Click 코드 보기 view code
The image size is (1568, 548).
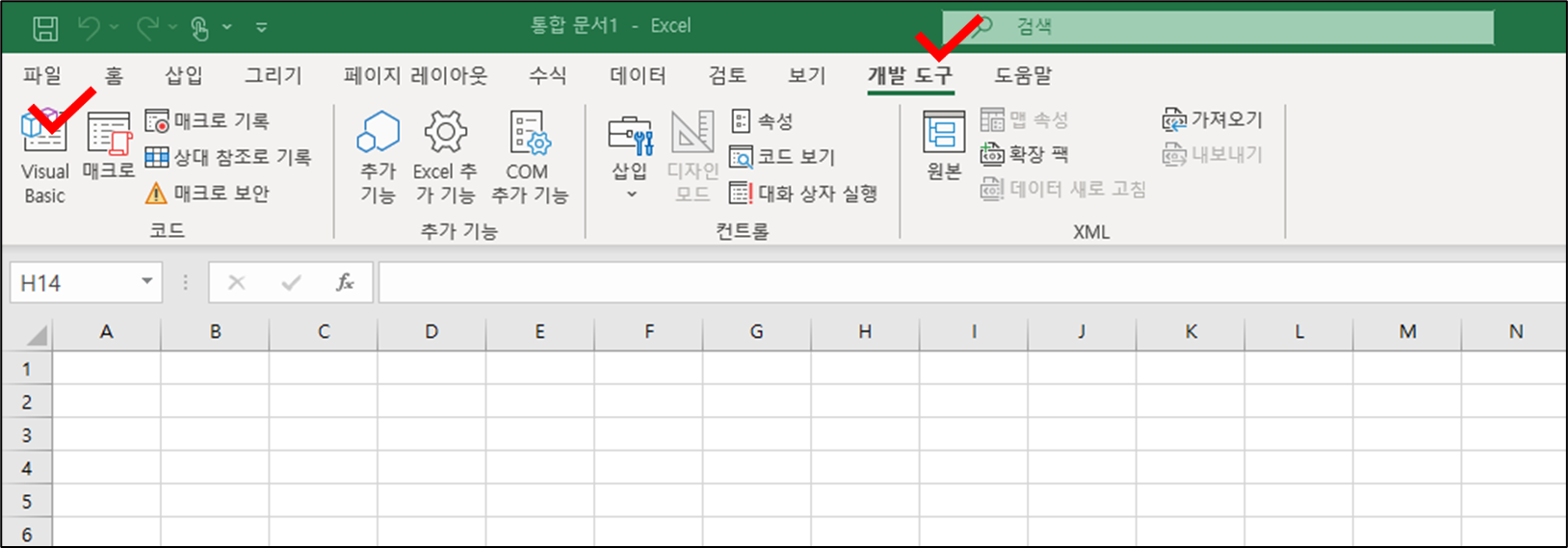coord(782,157)
